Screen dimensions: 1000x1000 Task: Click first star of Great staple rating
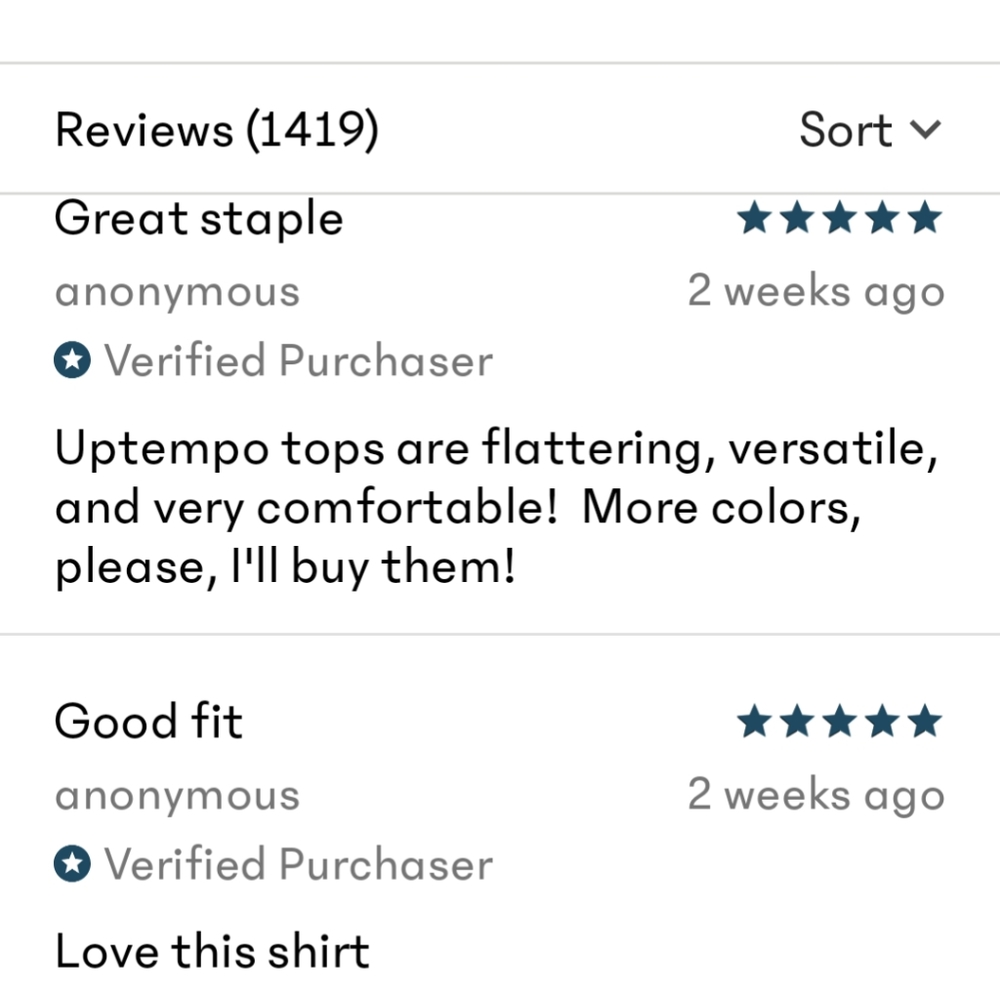pyautogui.click(x=755, y=217)
